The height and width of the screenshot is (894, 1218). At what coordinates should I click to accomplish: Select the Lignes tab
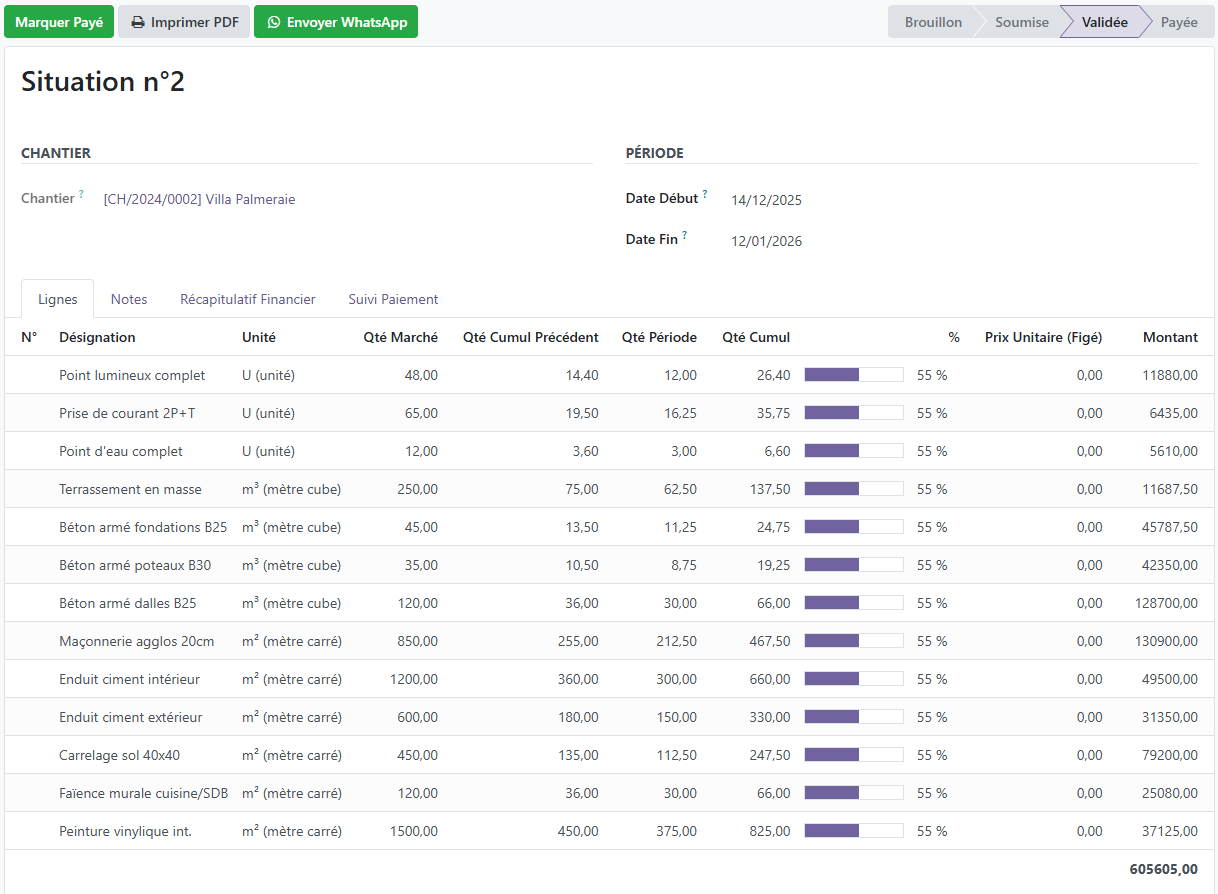pos(58,299)
